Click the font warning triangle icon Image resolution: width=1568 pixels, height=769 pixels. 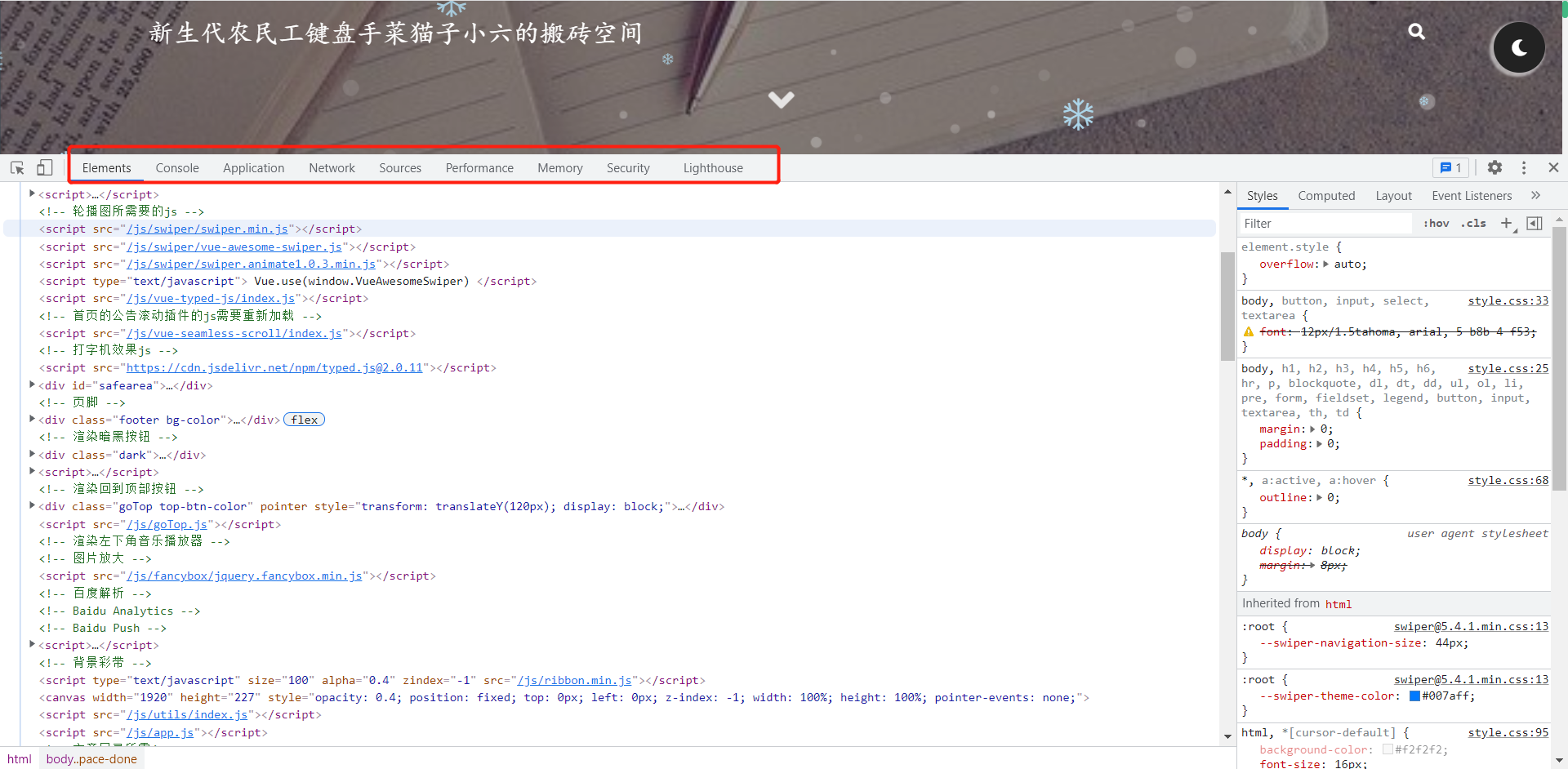coord(1249,331)
